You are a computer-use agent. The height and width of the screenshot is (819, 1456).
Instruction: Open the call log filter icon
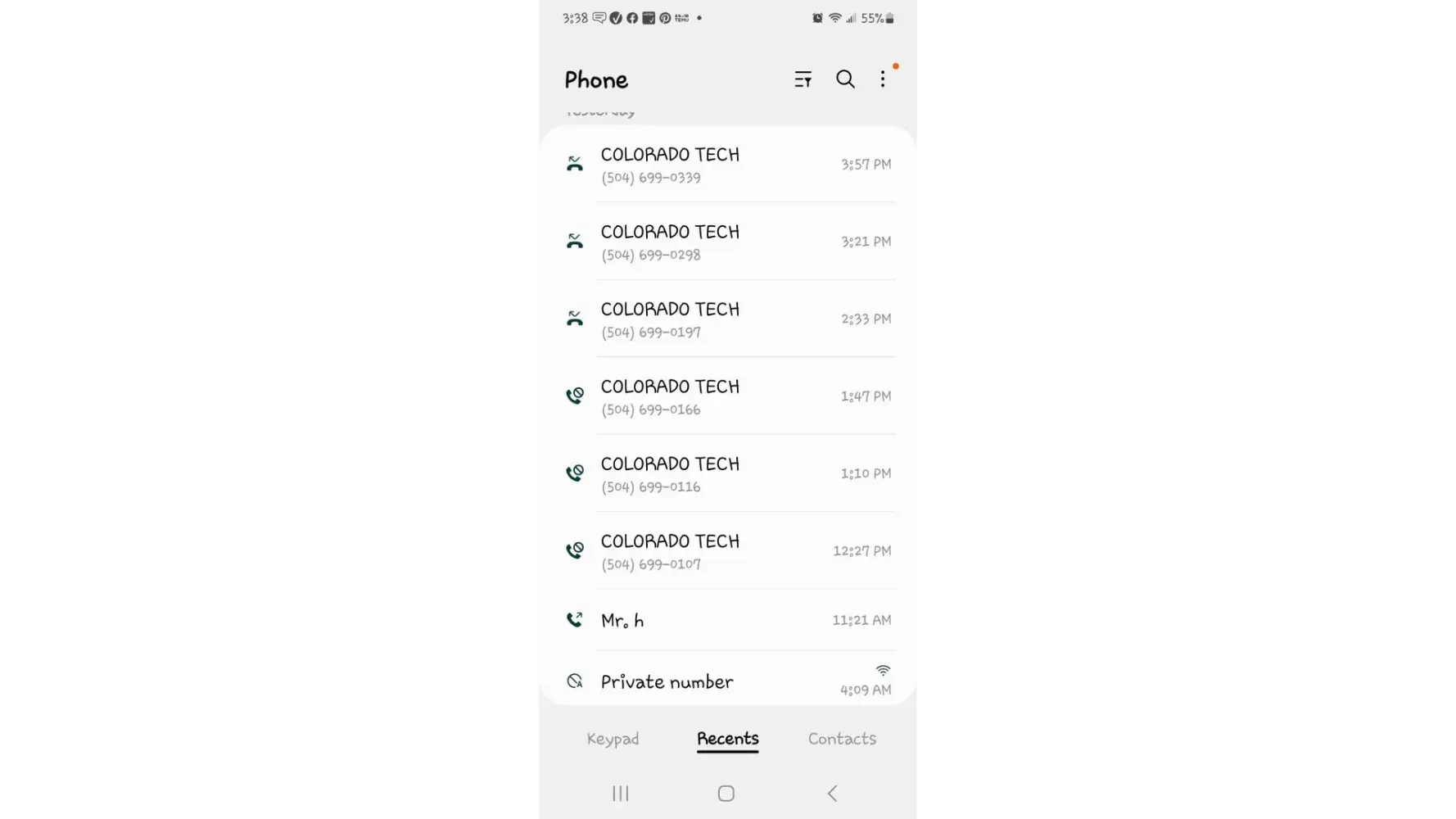(803, 79)
